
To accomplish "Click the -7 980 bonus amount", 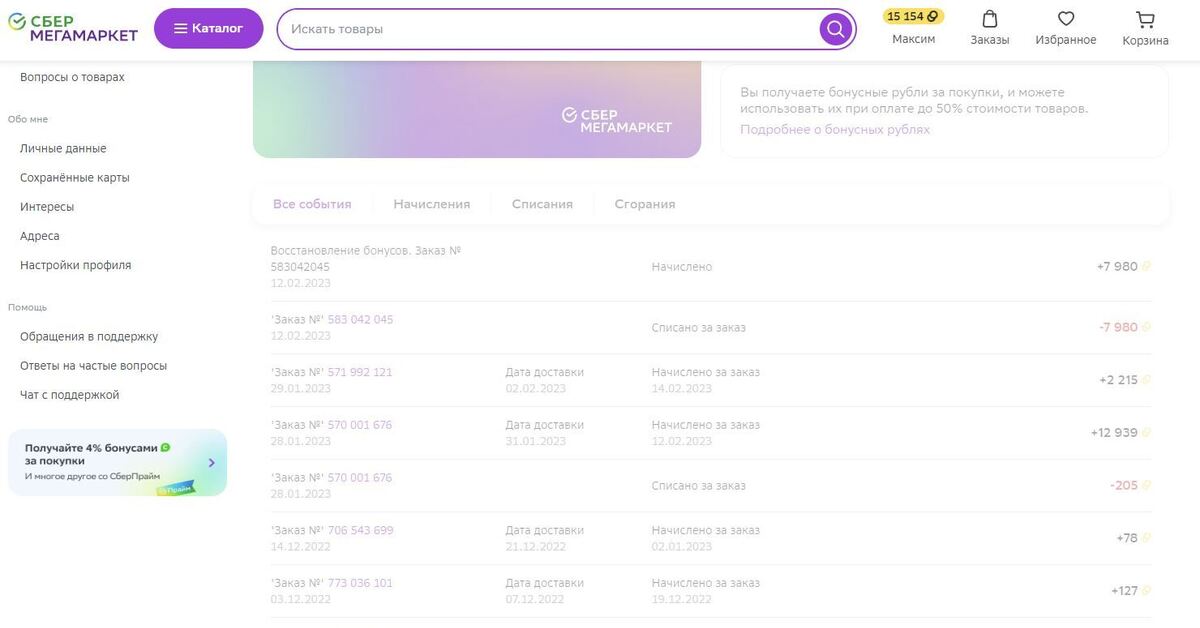I will (1118, 327).
